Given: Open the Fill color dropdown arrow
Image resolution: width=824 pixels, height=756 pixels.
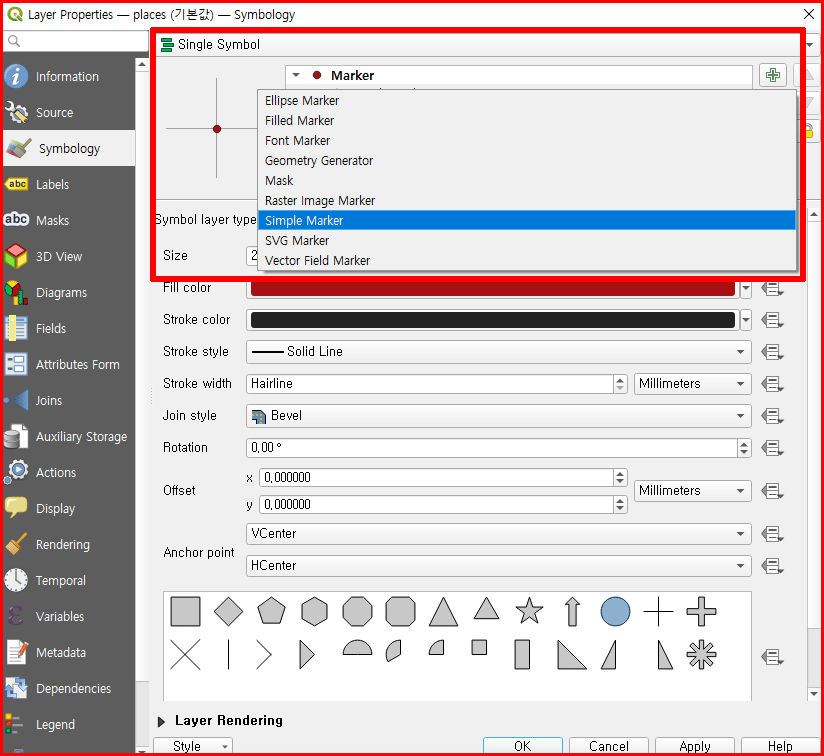Looking at the screenshot, I should point(745,288).
